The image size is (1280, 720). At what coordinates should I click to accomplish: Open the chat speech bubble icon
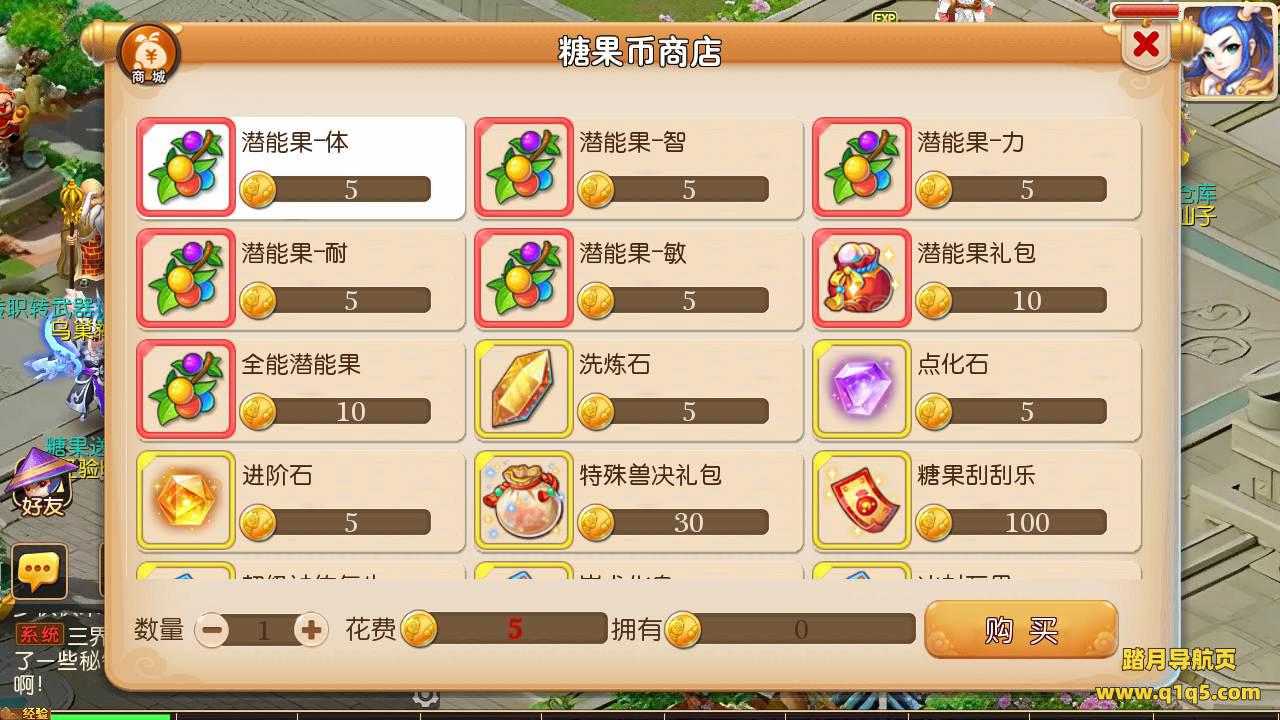tap(40, 571)
